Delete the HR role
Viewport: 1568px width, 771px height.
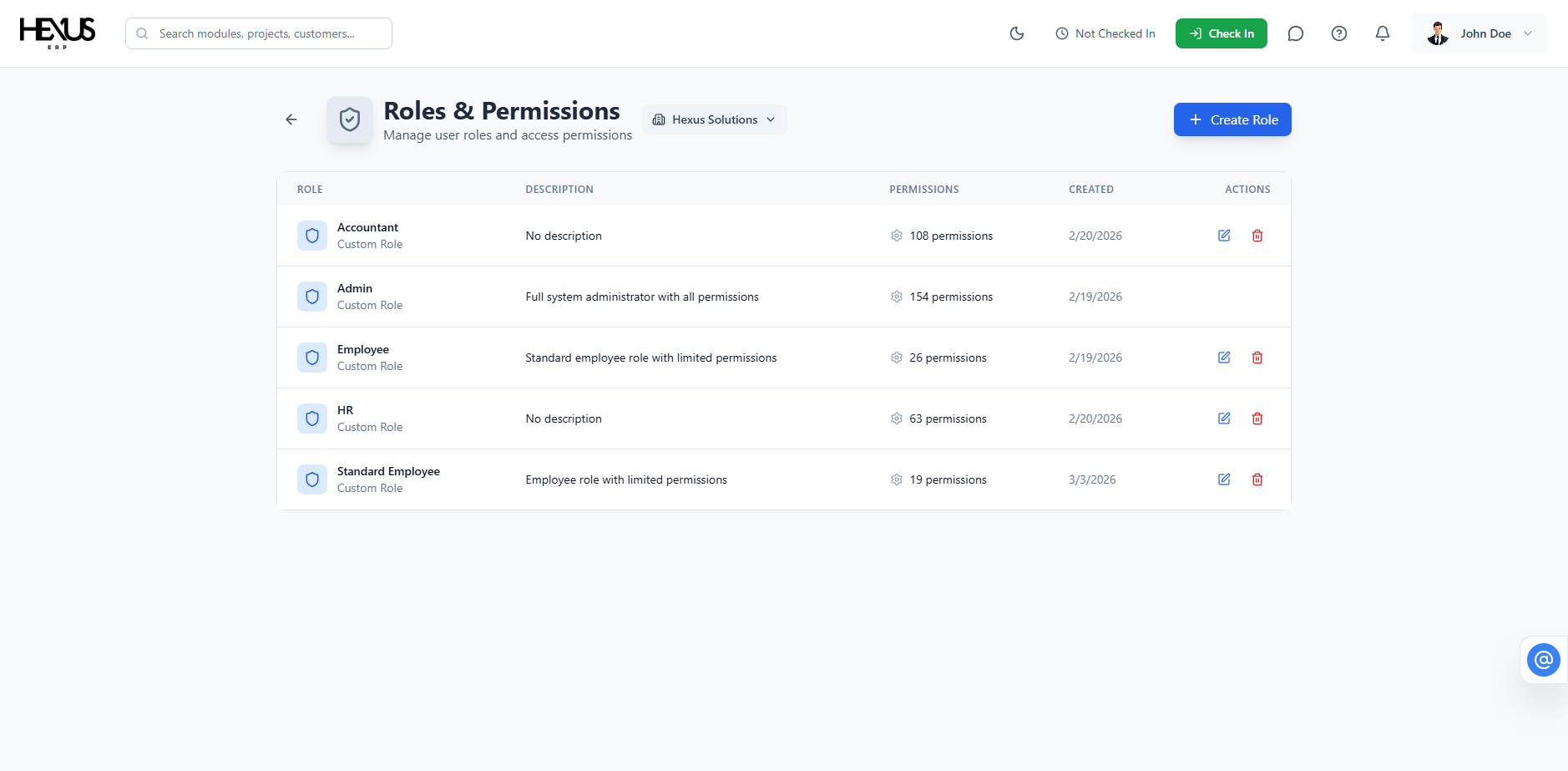pos(1257,418)
